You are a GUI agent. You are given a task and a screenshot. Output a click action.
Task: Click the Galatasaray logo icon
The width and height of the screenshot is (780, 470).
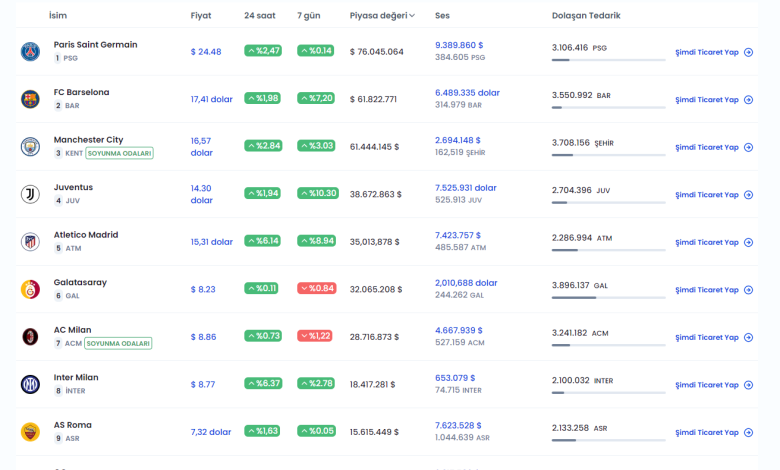30,289
